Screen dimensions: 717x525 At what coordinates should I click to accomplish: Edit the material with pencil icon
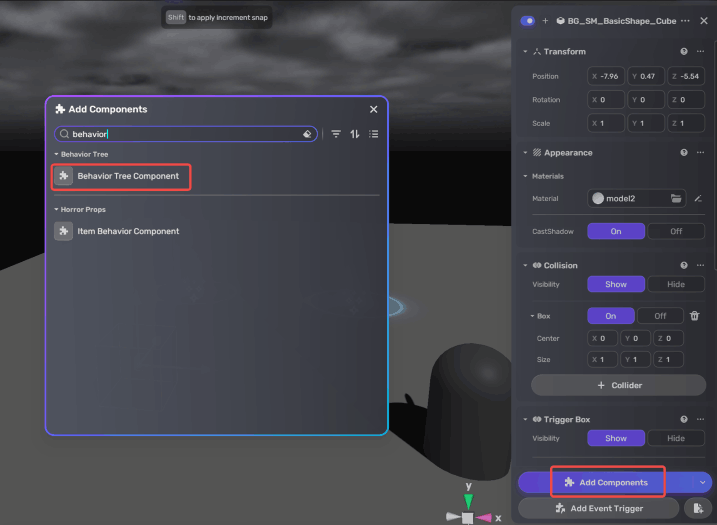coord(698,198)
